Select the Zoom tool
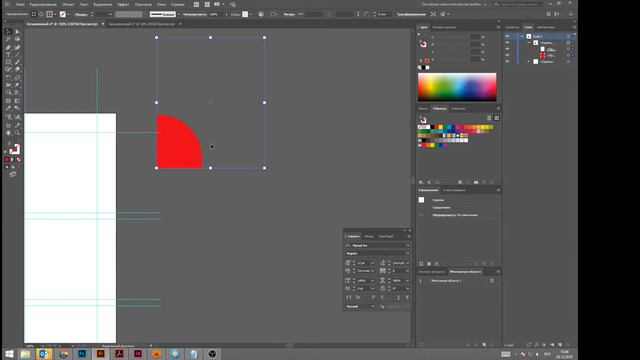This screenshot has width=640, height=360. 17,133
